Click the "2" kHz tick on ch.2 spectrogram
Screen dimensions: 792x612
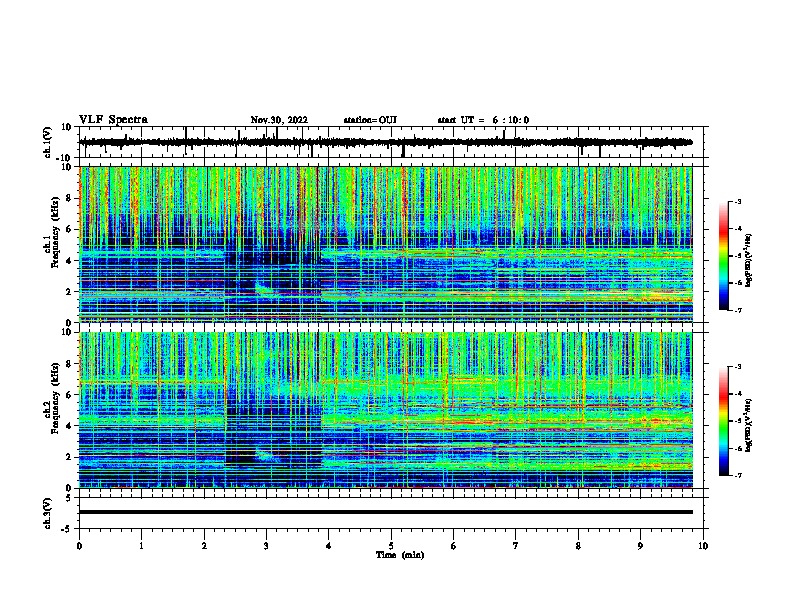[x=69, y=457]
